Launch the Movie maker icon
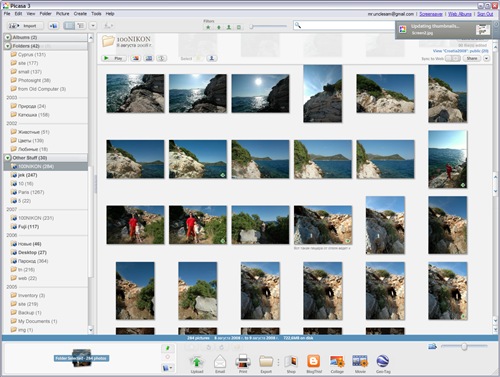The image size is (500, 377). click(x=360, y=361)
